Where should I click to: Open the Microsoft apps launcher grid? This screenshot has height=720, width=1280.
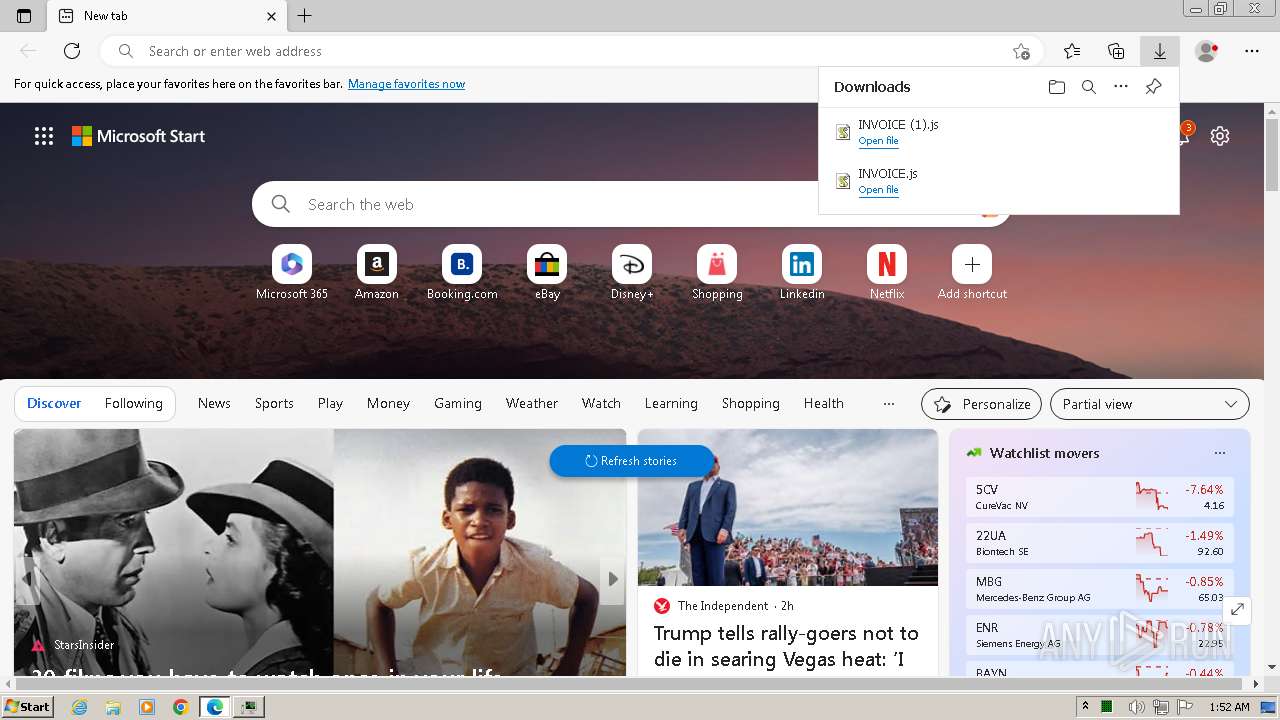coord(44,136)
